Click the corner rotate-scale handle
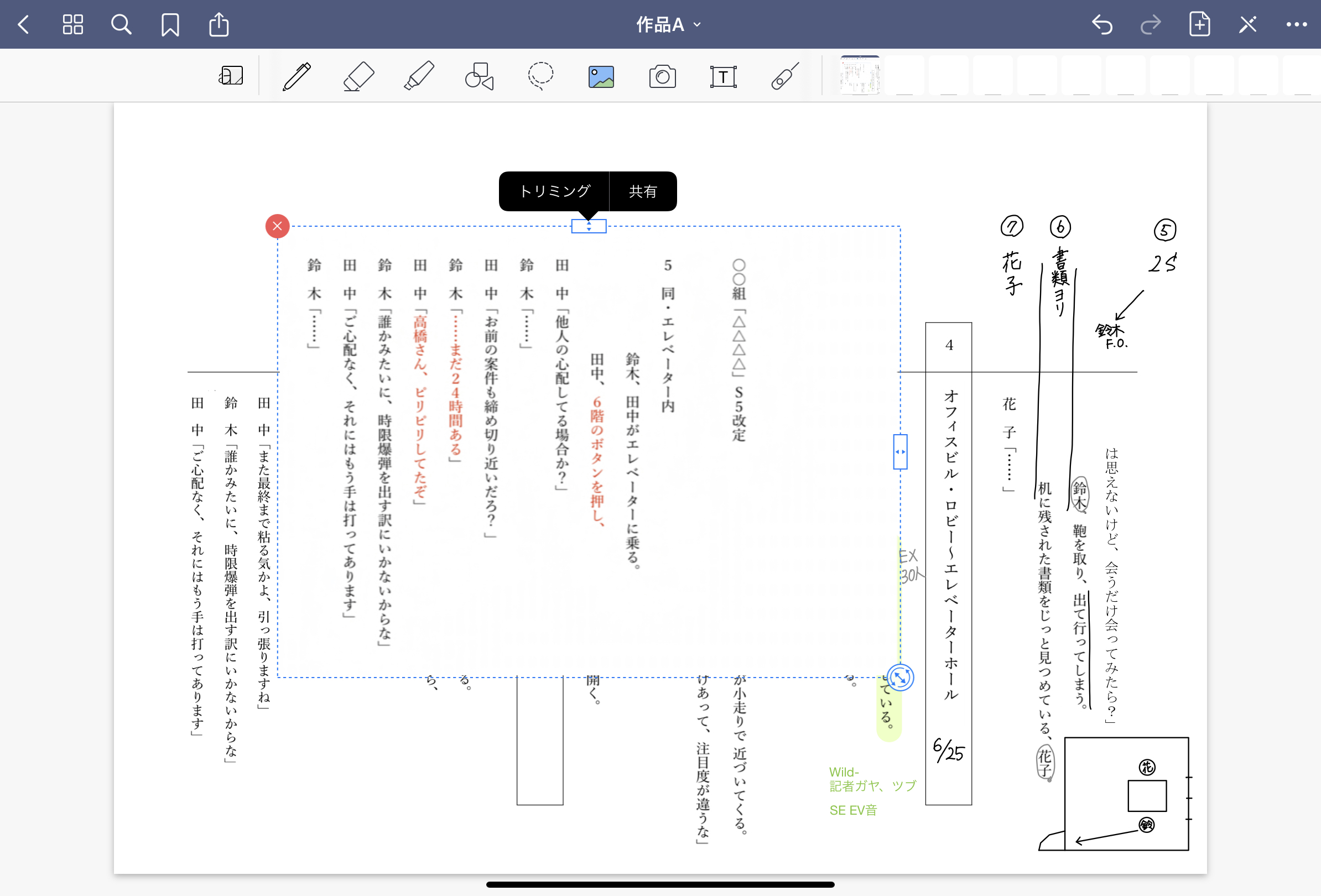 pyautogui.click(x=901, y=678)
